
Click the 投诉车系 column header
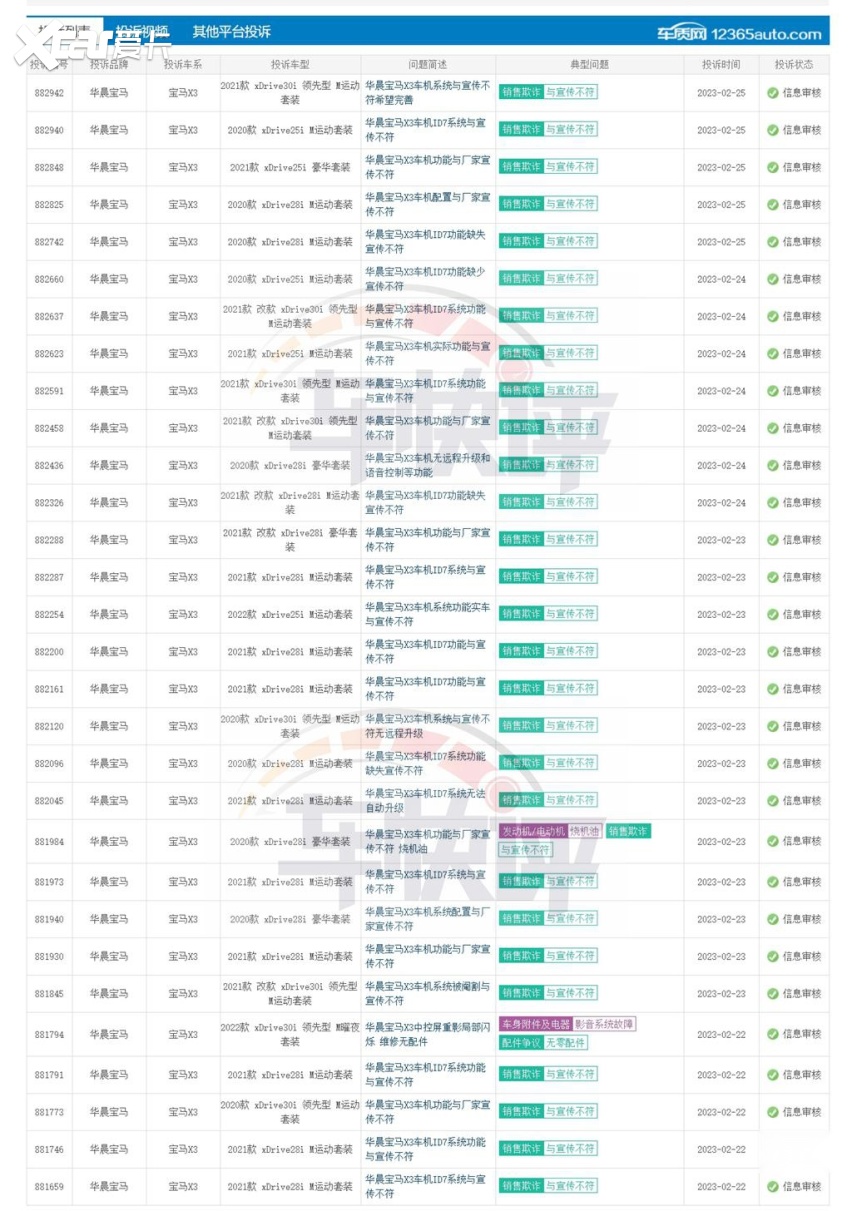click(x=183, y=64)
